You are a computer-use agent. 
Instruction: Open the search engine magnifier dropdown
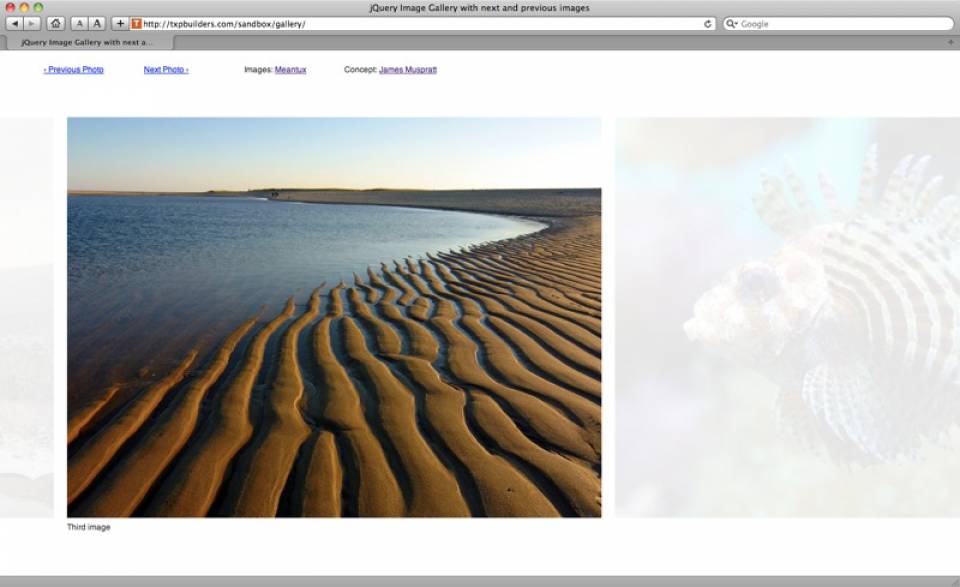click(732, 22)
